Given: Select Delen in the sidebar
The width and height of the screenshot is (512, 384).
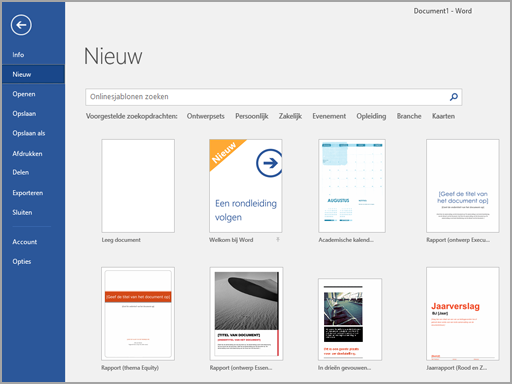Looking at the screenshot, I should click(21, 172).
